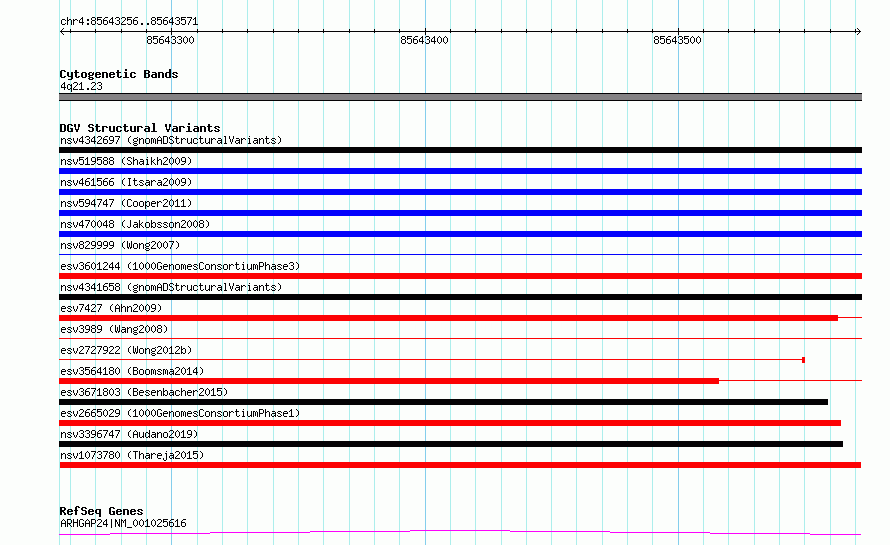Click the black bar for nsv4341658
890x545 pixels.
(460, 297)
